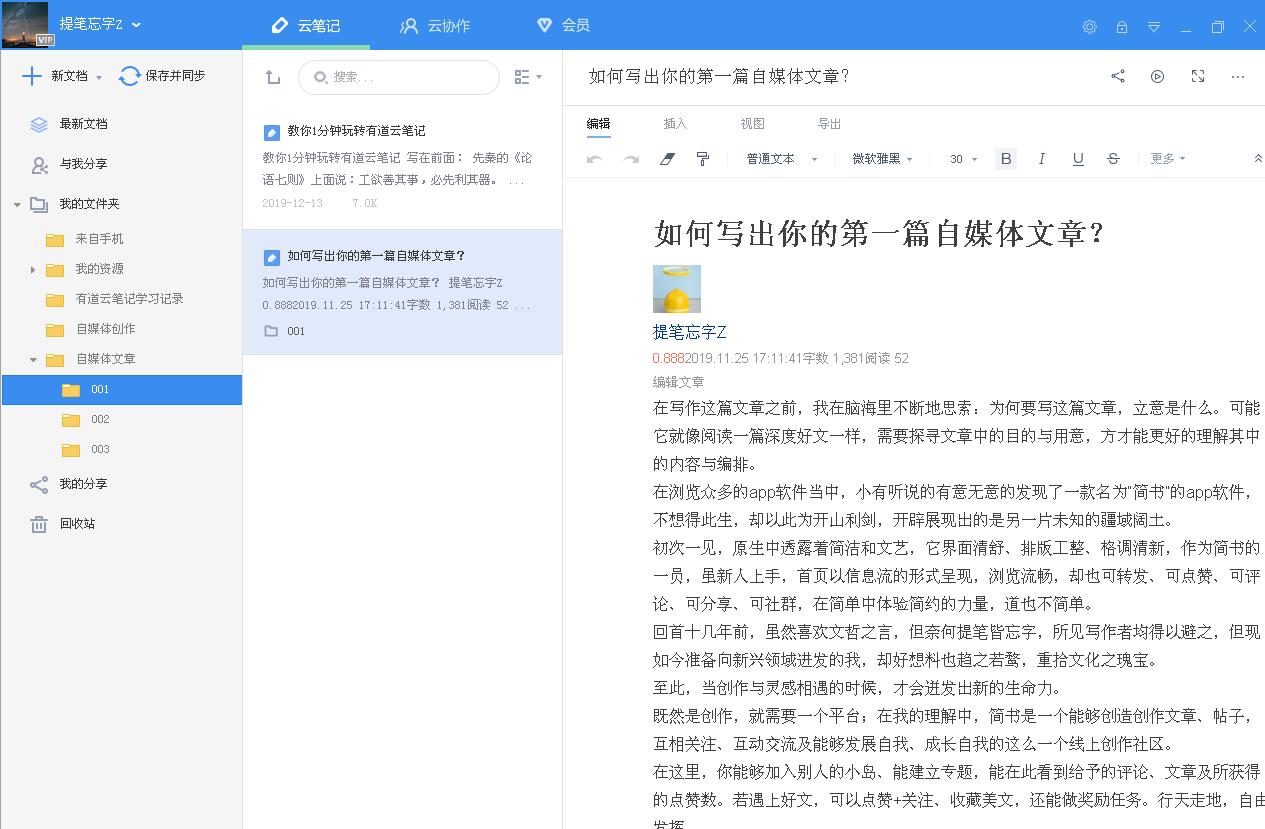Click inside the search notes field

point(399,77)
